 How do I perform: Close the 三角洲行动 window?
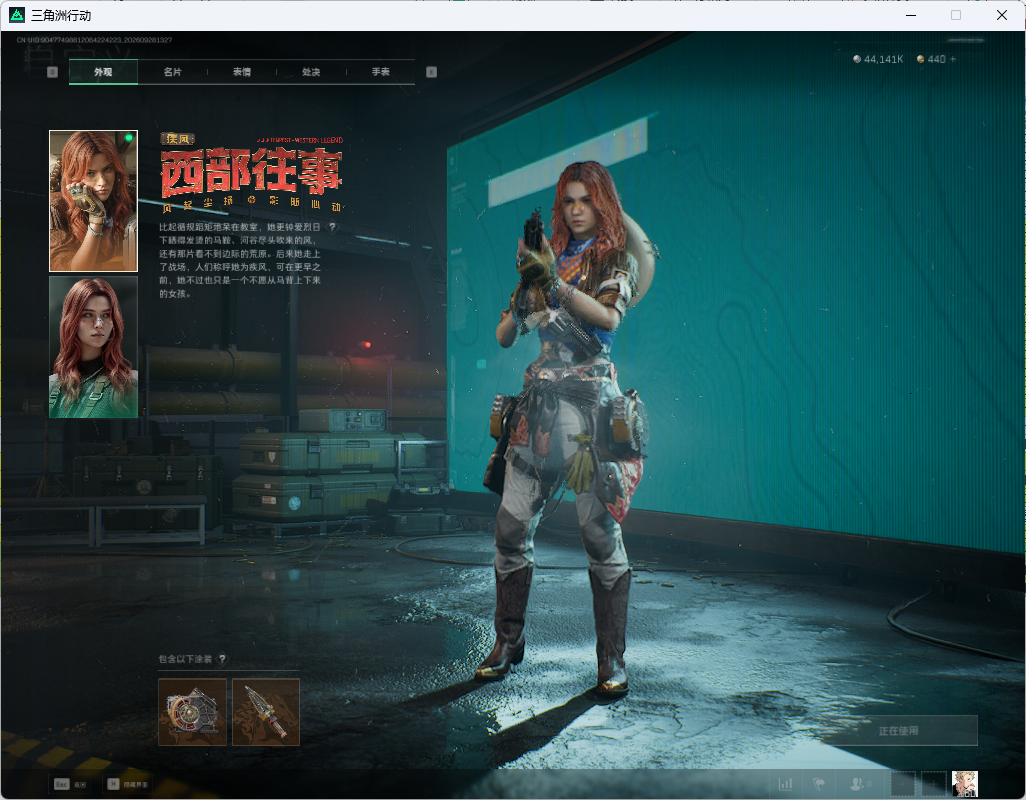[1002, 15]
